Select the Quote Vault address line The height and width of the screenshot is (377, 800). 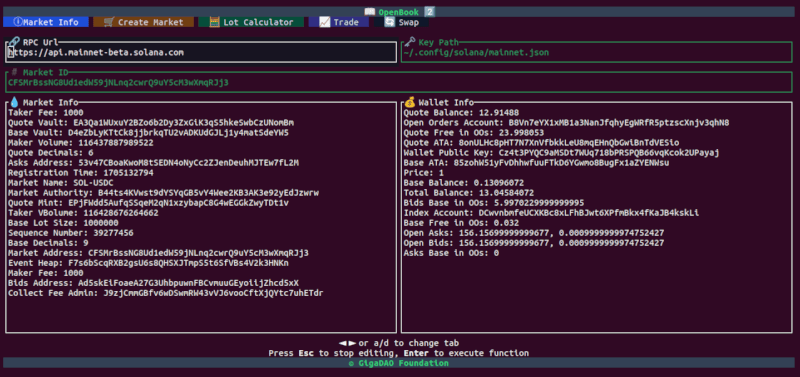click(x=151, y=122)
